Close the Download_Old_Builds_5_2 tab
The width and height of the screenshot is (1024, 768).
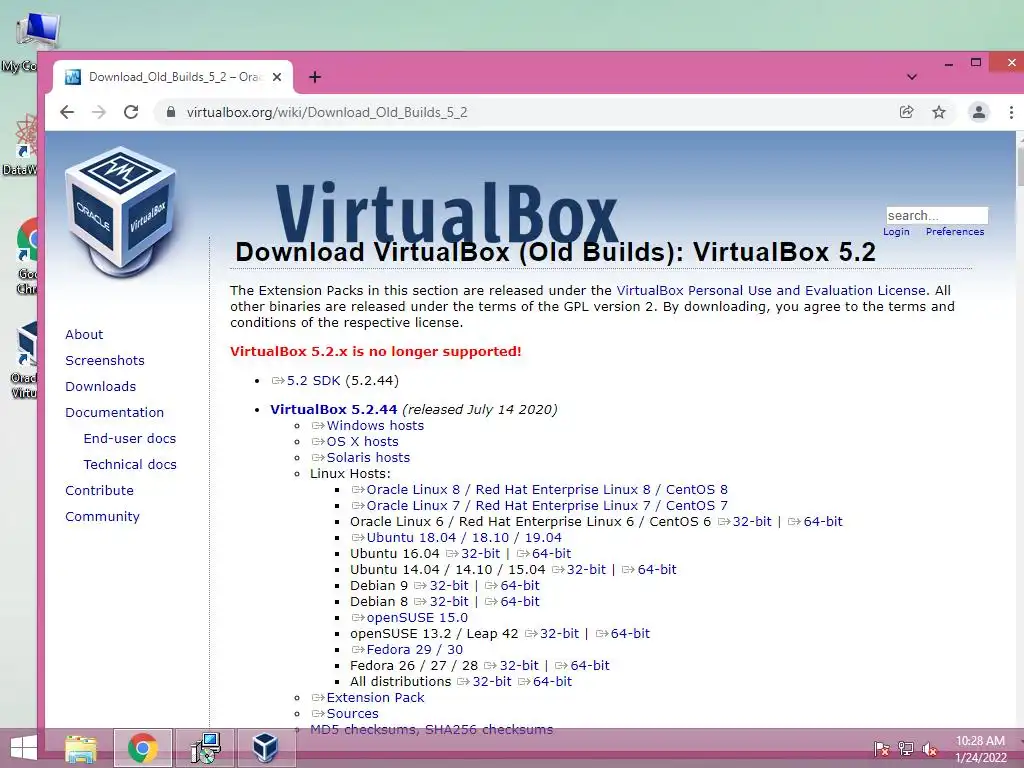click(x=277, y=77)
